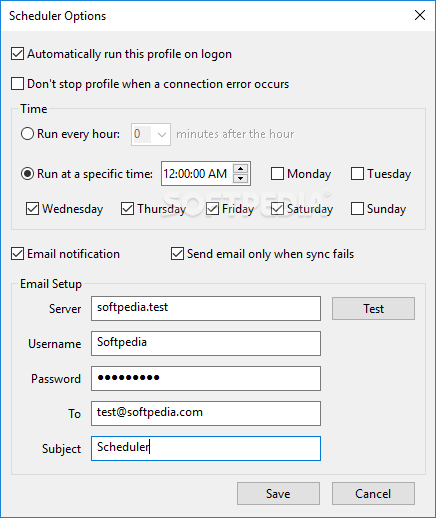The height and width of the screenshot is (518, 436).
Task: Click the Save button
Action: (278, 494)
